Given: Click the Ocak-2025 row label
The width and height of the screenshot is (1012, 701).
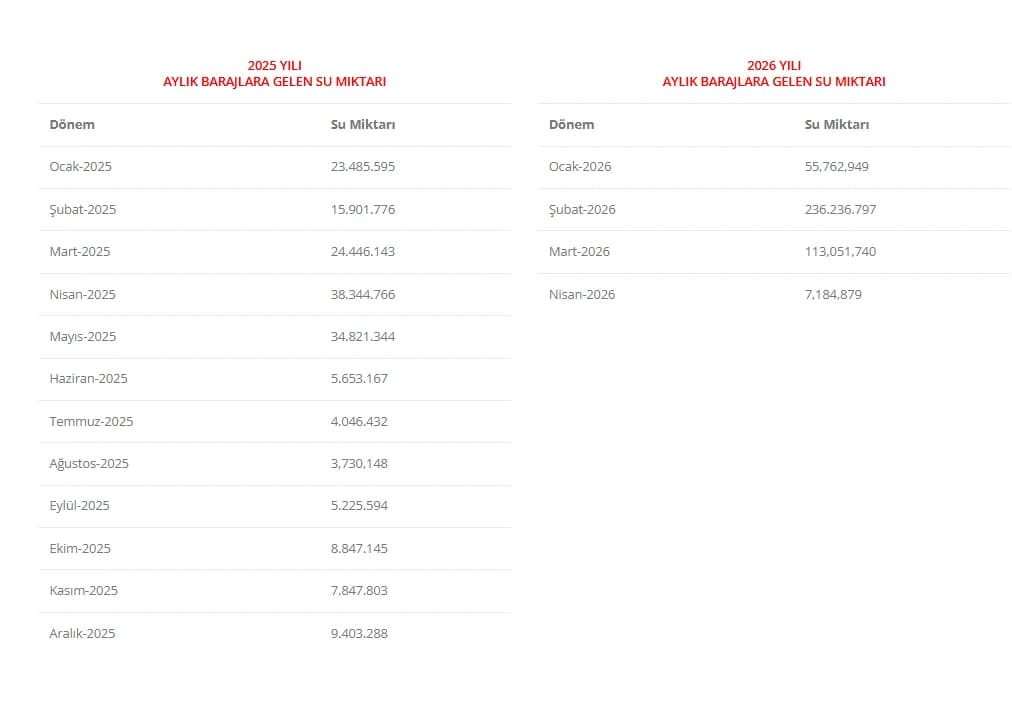Looking at the screenshot, I should [81, 167].
